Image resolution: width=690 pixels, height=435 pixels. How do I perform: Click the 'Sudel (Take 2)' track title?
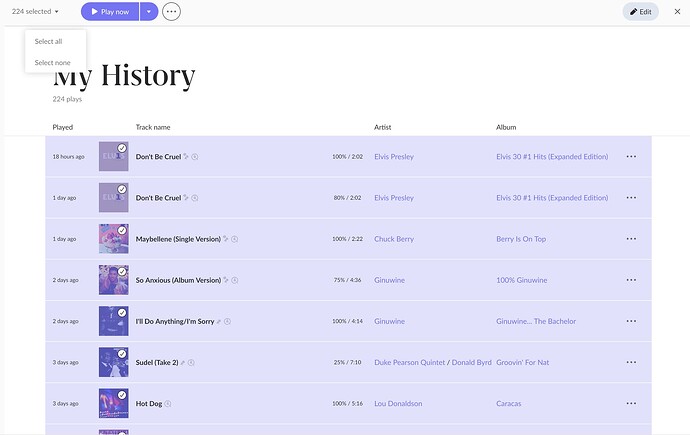[x=157, y=362]
